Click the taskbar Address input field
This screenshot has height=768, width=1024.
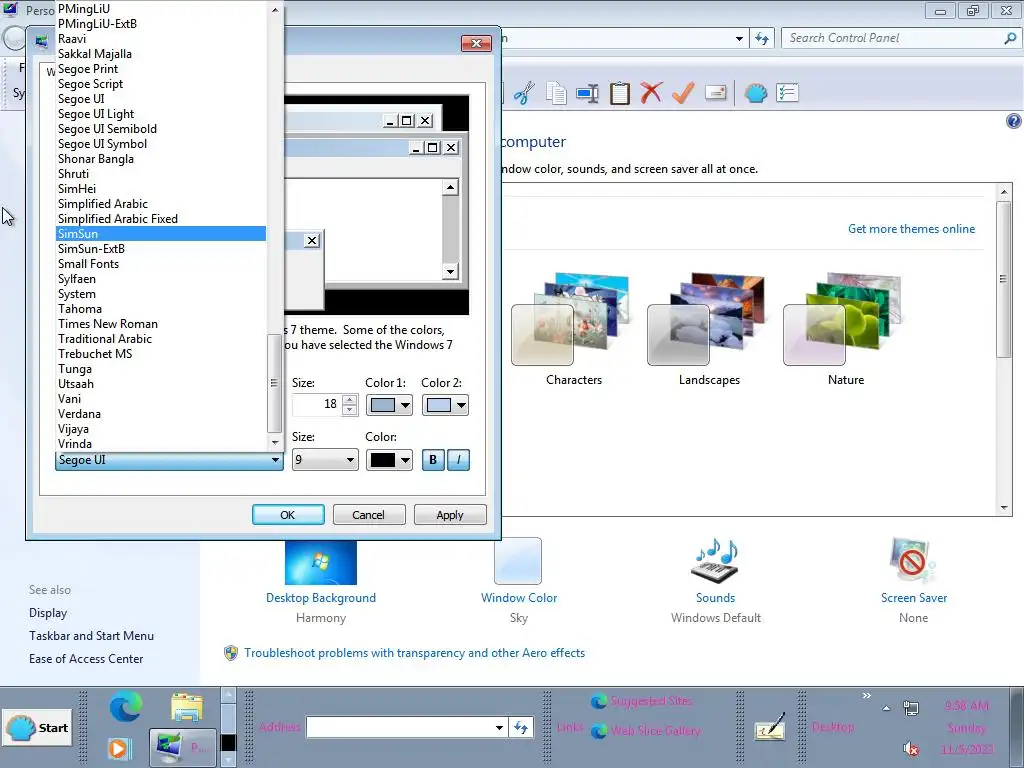click(x=399, y=727)
